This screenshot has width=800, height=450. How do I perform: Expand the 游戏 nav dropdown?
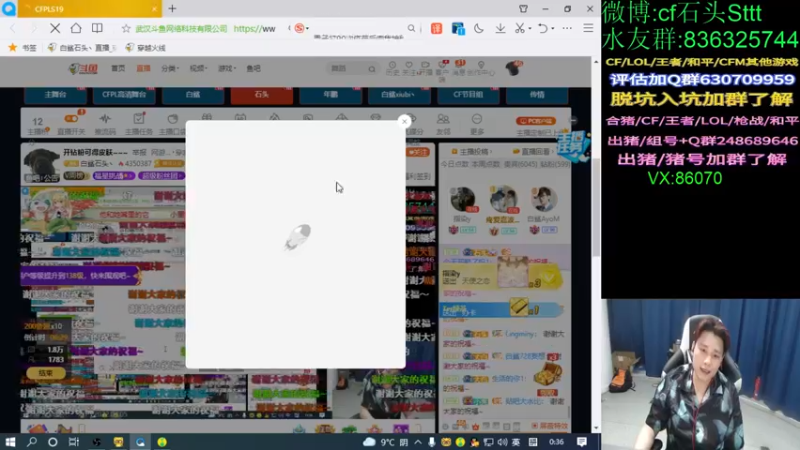coord(227,68)
